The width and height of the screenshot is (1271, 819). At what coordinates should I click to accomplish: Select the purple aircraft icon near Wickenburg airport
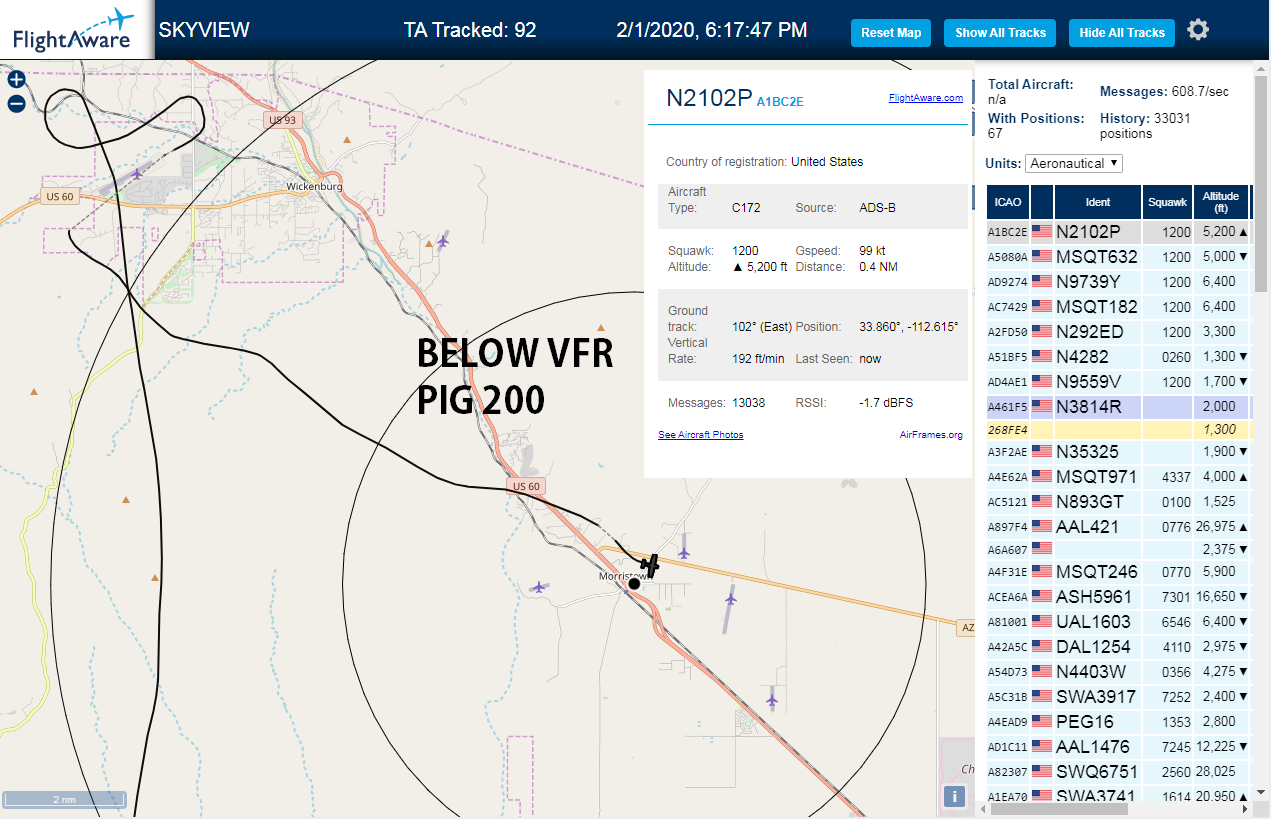click(x=137, y=174)
